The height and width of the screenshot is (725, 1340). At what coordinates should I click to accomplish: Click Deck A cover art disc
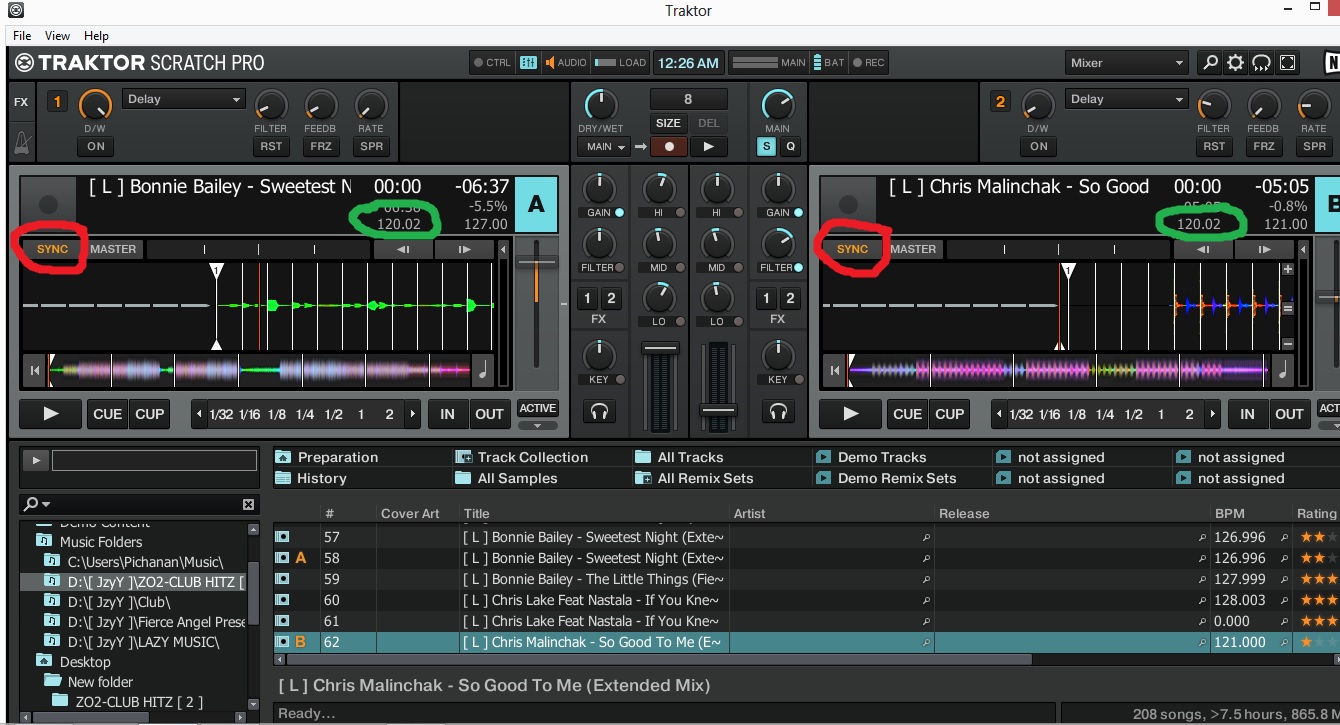[x=48, y=204]
